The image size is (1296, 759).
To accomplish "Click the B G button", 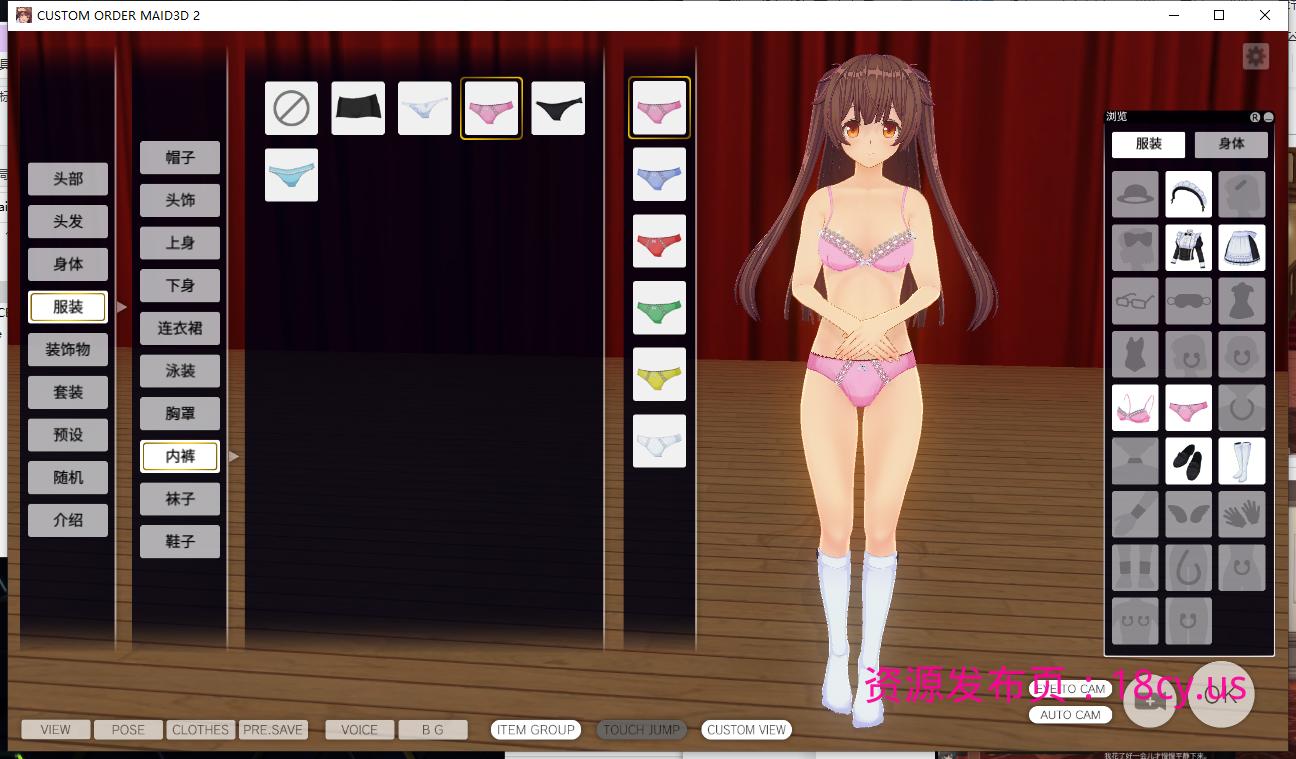I will pyautogui.click(x=432, y=730).
